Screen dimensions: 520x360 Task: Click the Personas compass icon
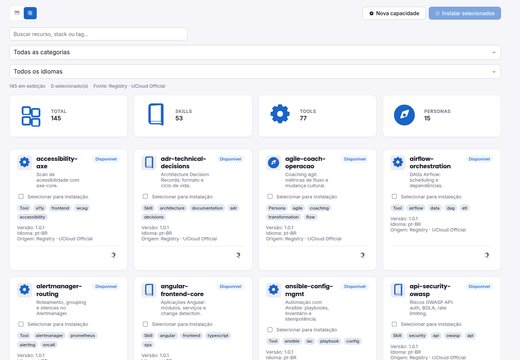pyautogui.click(x=404, y=115)
